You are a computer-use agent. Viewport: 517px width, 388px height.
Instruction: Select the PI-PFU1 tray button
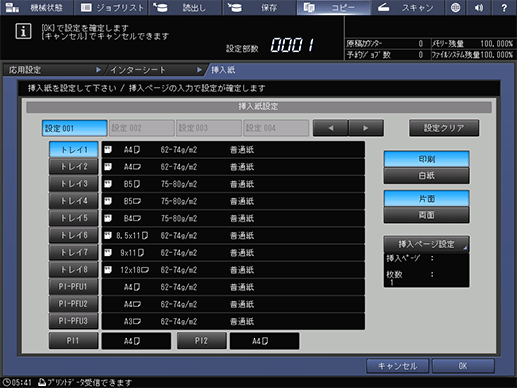pos(74,287)
